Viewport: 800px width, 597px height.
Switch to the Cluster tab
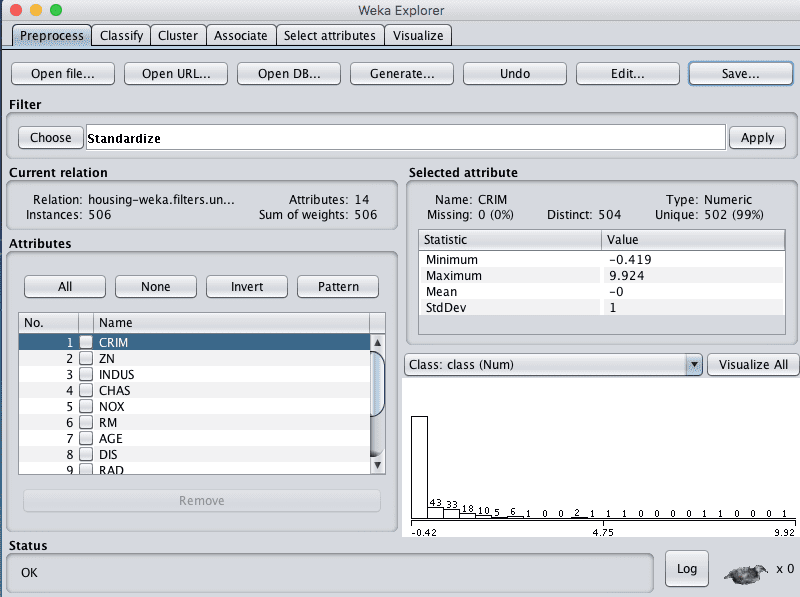coord(178,35)
